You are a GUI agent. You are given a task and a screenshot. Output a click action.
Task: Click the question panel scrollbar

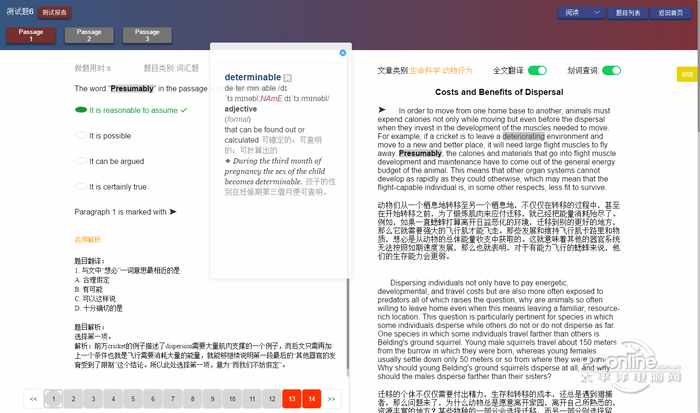click(348, 326)
